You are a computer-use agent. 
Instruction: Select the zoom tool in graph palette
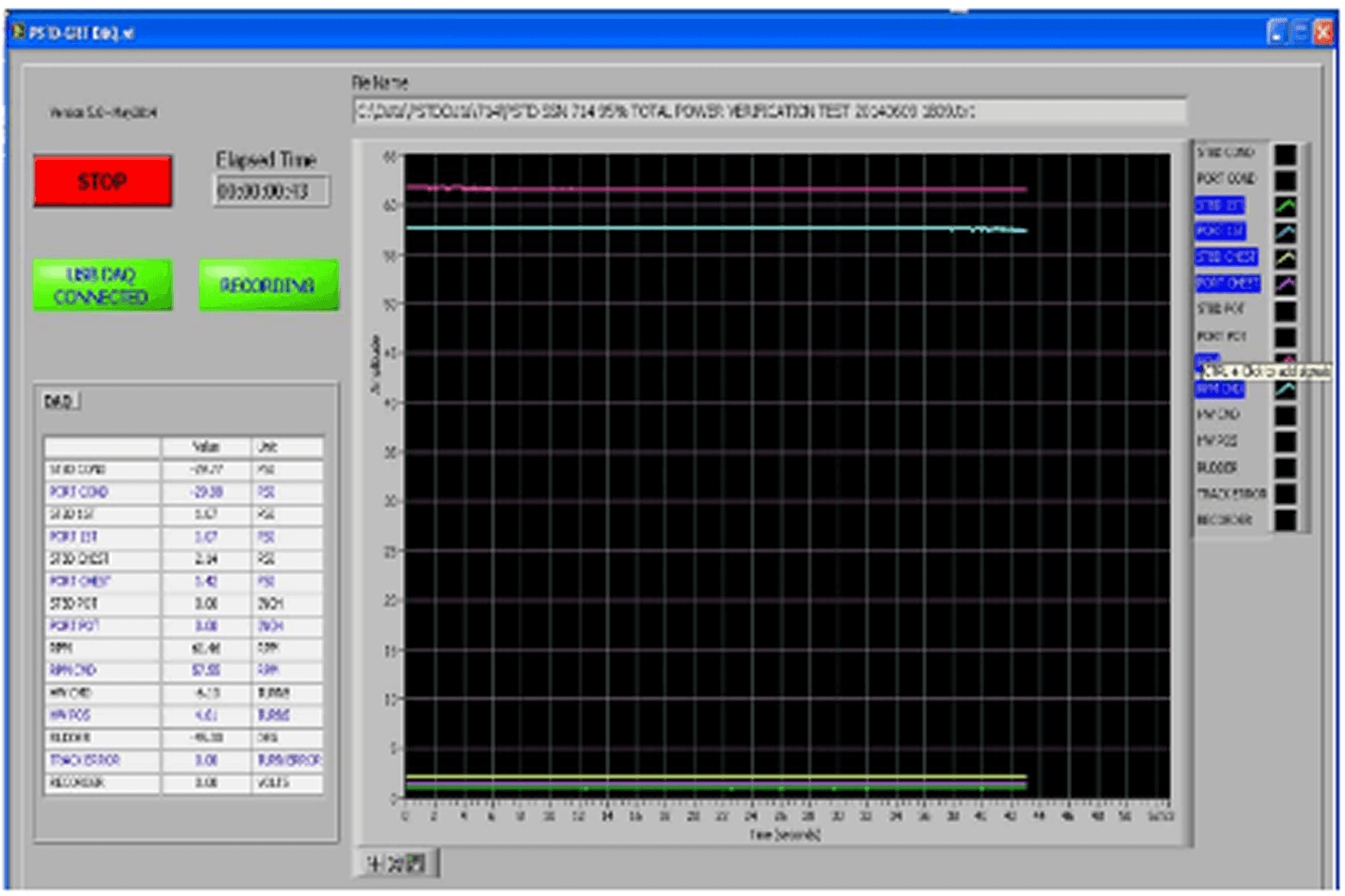click(x=396, y=863)
